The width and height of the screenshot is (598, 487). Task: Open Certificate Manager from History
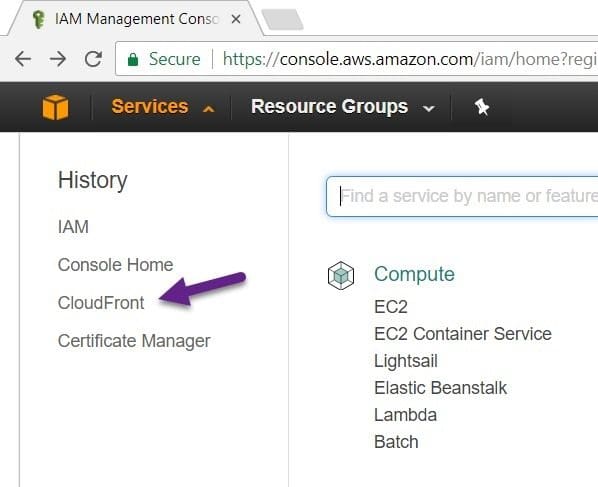tap(134, 341)
